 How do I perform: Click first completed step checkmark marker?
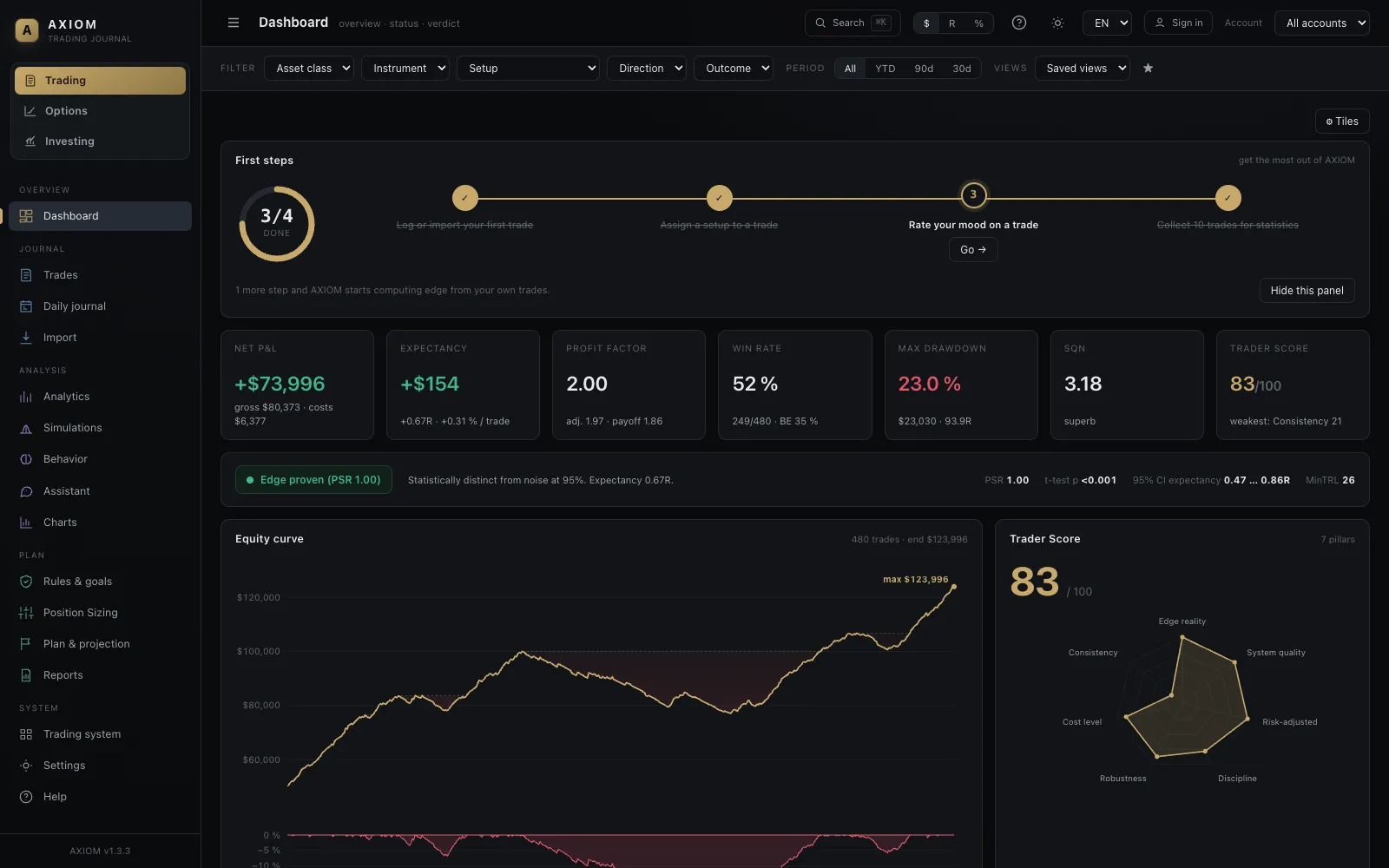pyautogui.click(x=464, y=198)
